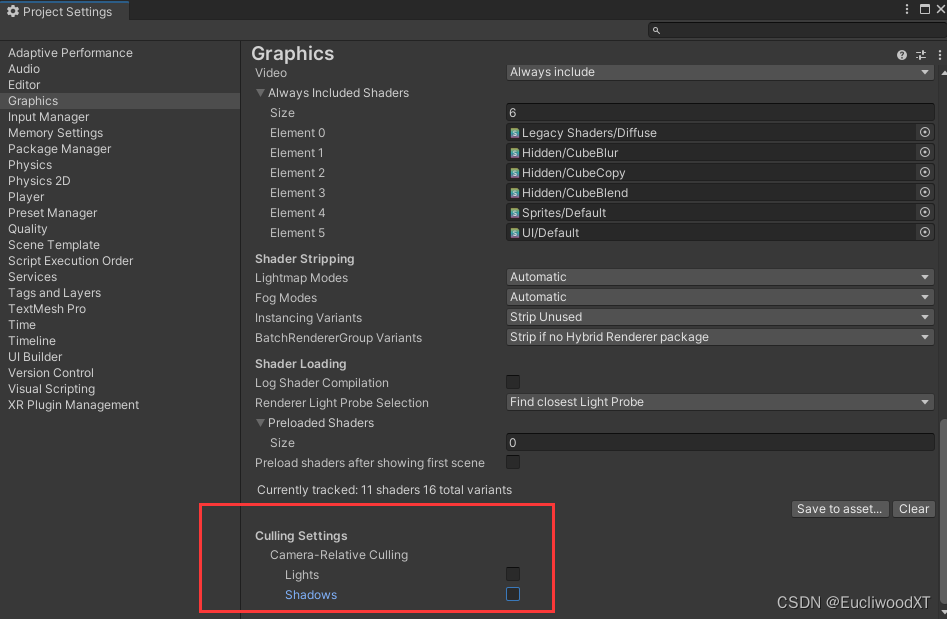Click the Project Settings gear icon
This screenshot has height=619, width=947.
click(13, 11)
